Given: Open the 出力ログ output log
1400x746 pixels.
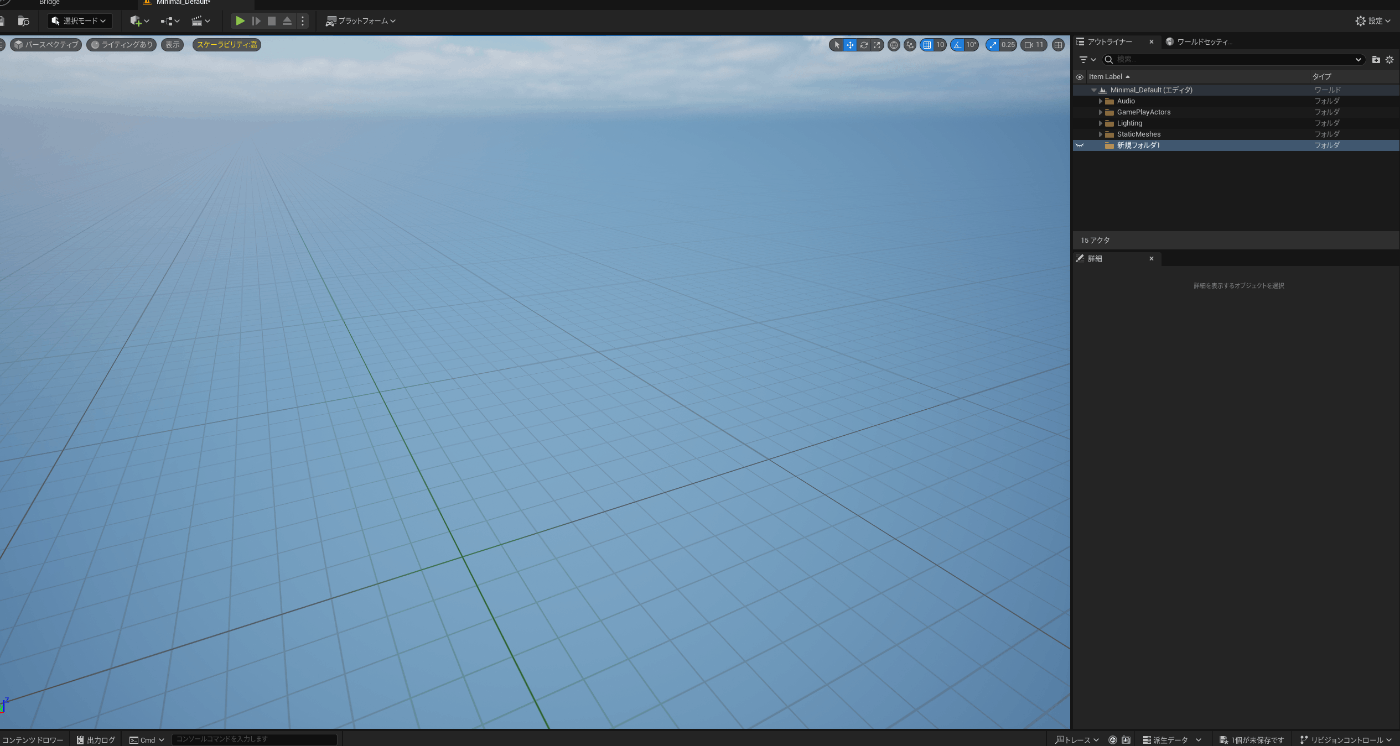Looking at the screenshot, I should (95, 740).
